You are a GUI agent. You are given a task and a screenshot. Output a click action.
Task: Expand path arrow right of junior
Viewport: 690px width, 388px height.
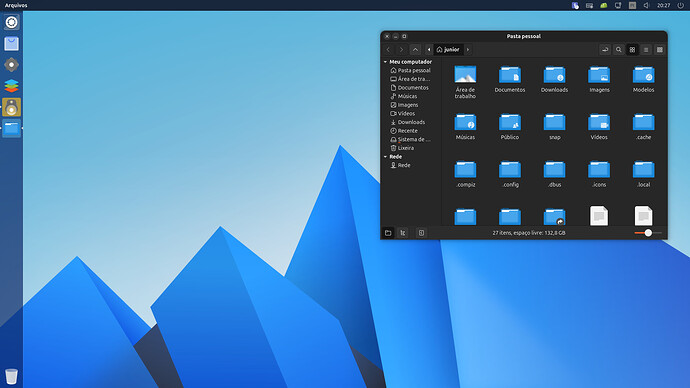point(468,50)
